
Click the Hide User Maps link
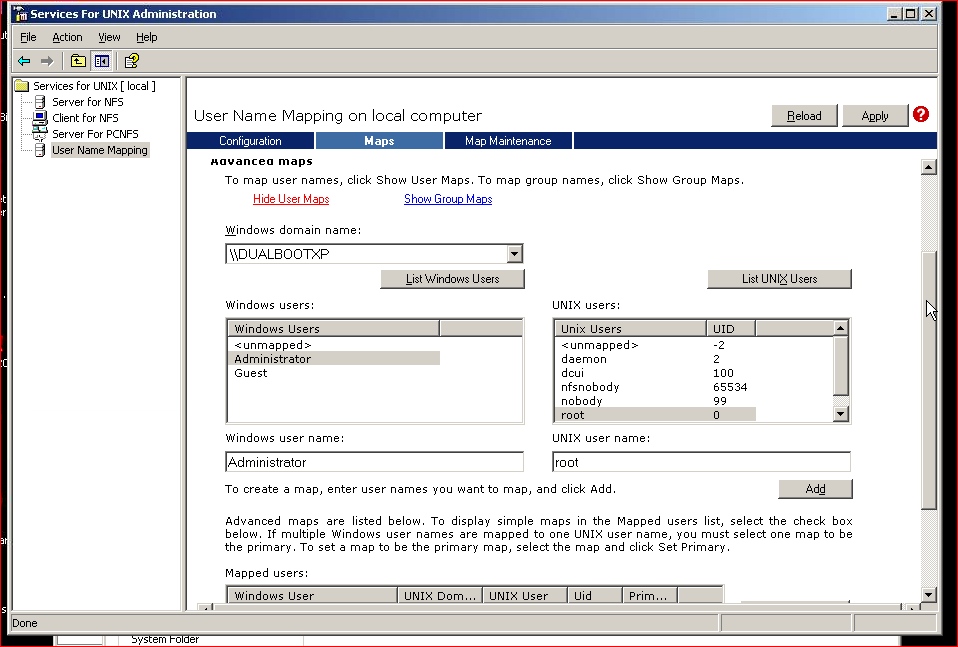click(x=291, y=199)
